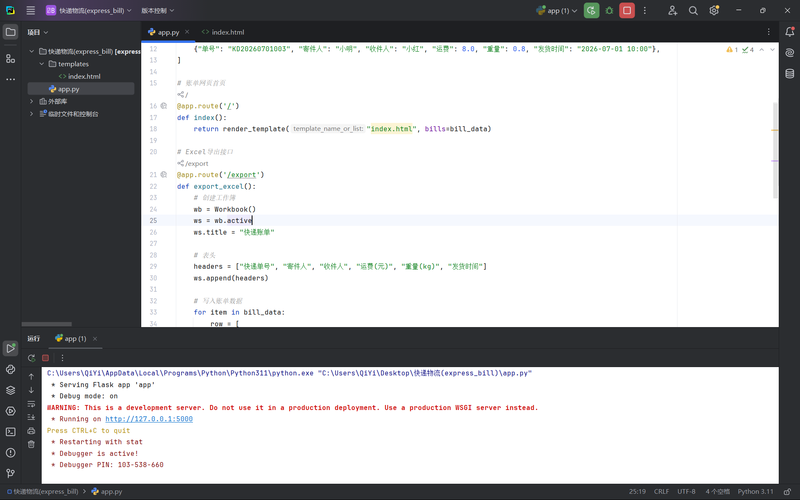Open Search Everywhere magnifier
This screenshot has width=800, height=500.
click(x=693, y=10)
